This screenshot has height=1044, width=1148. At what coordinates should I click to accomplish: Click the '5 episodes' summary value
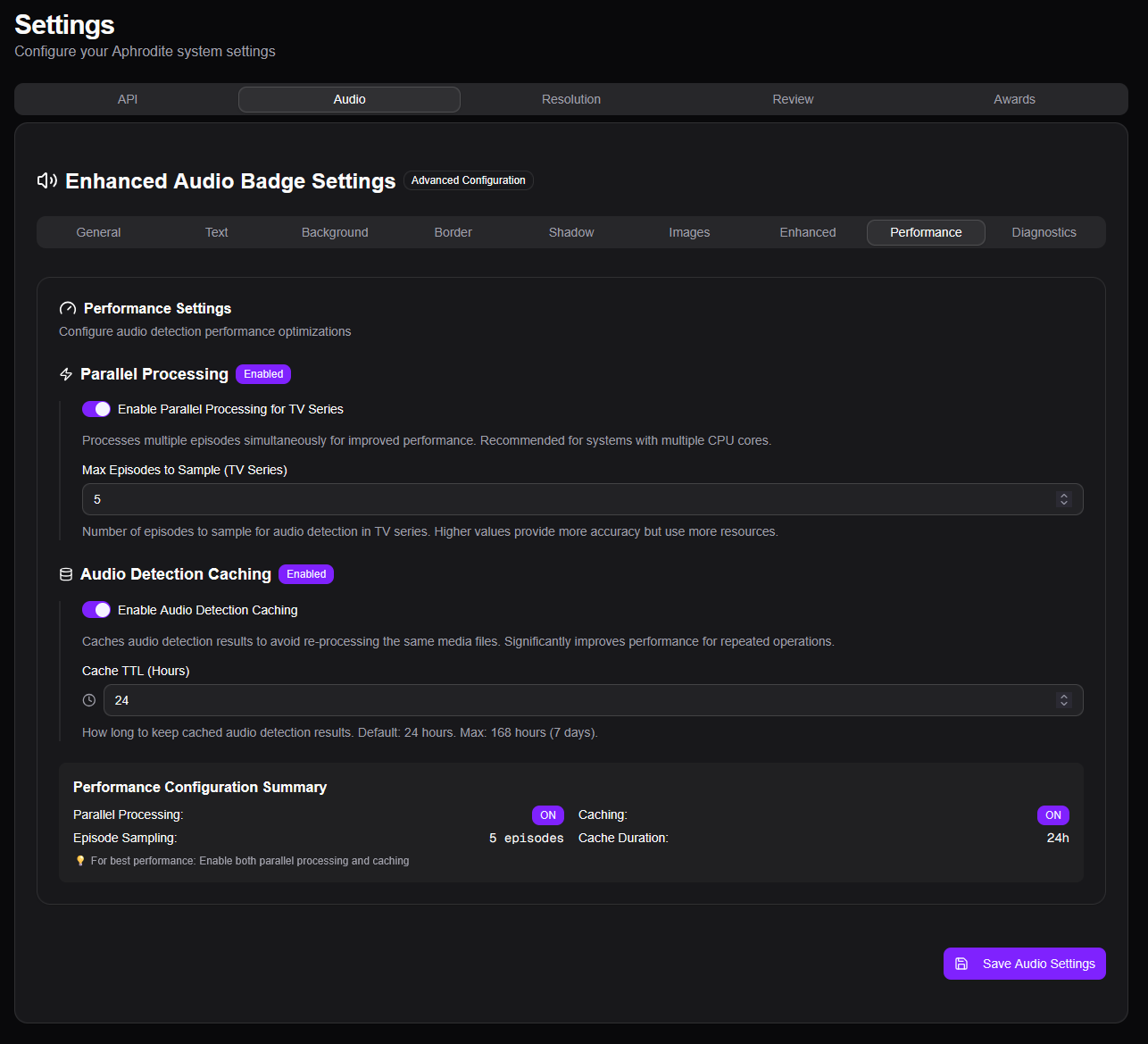527,839
